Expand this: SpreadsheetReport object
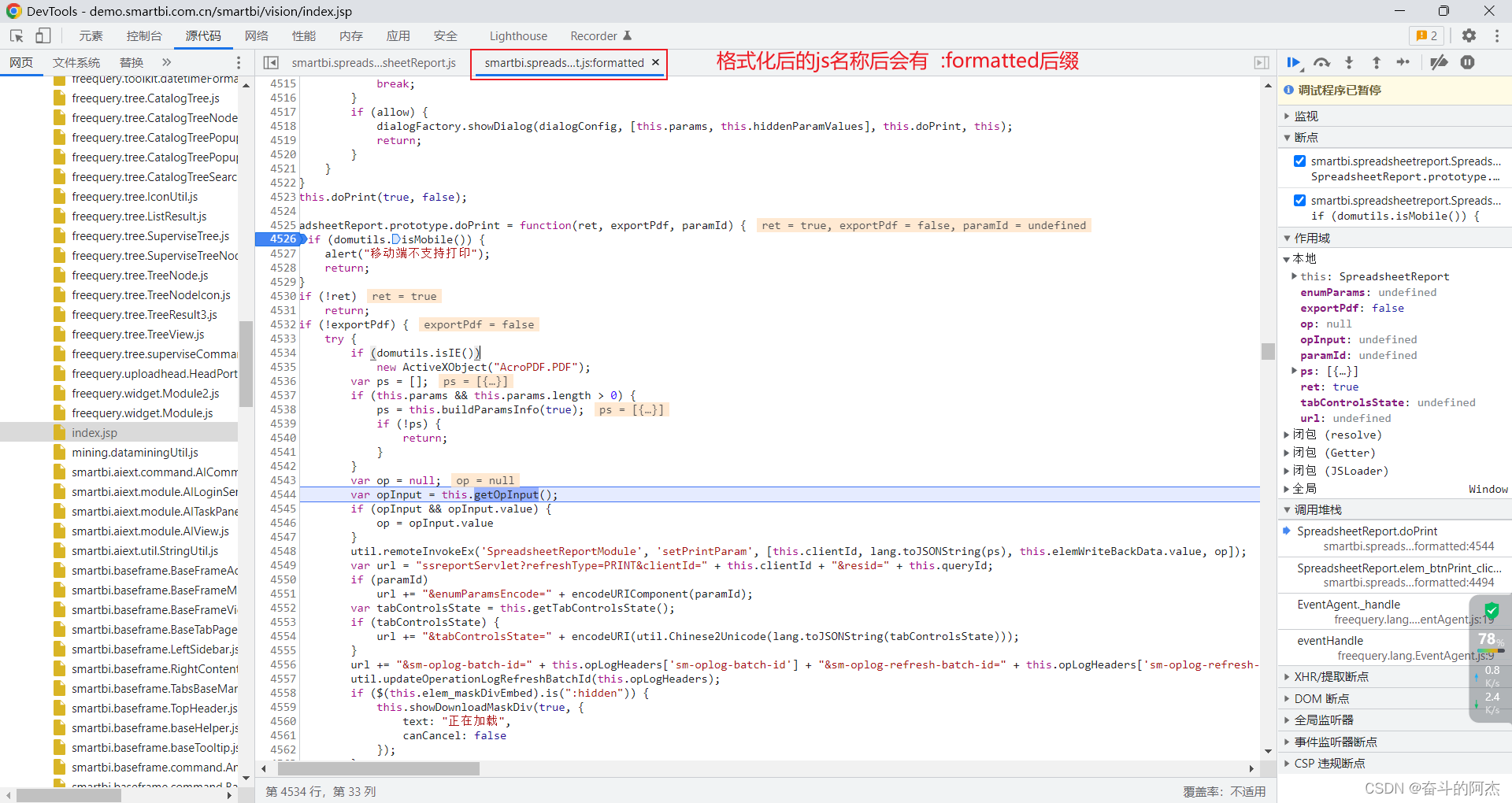This screenshot has height=803, width=1512. tap(1294, 276)
